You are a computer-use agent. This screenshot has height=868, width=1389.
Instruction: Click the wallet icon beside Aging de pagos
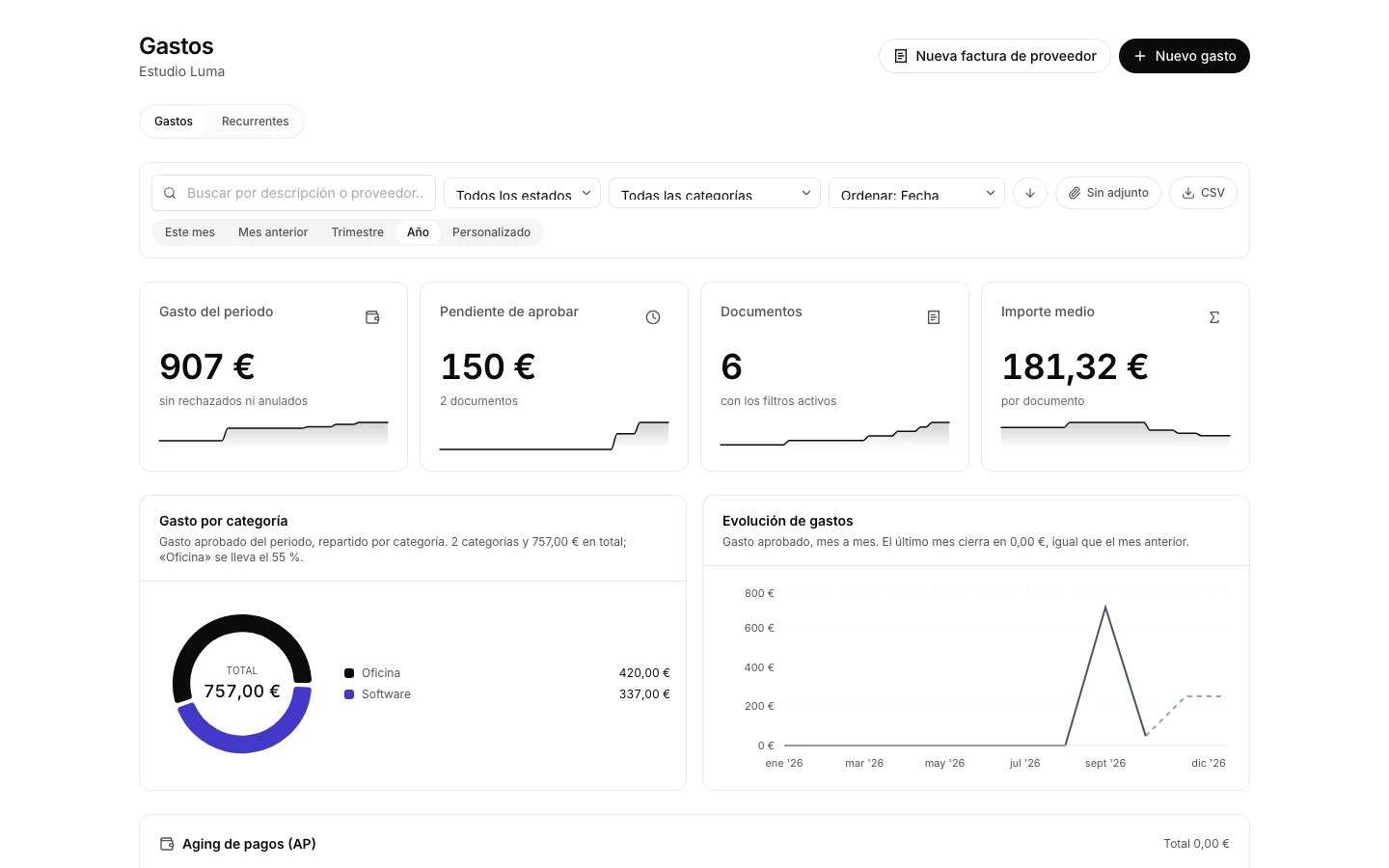167,844
